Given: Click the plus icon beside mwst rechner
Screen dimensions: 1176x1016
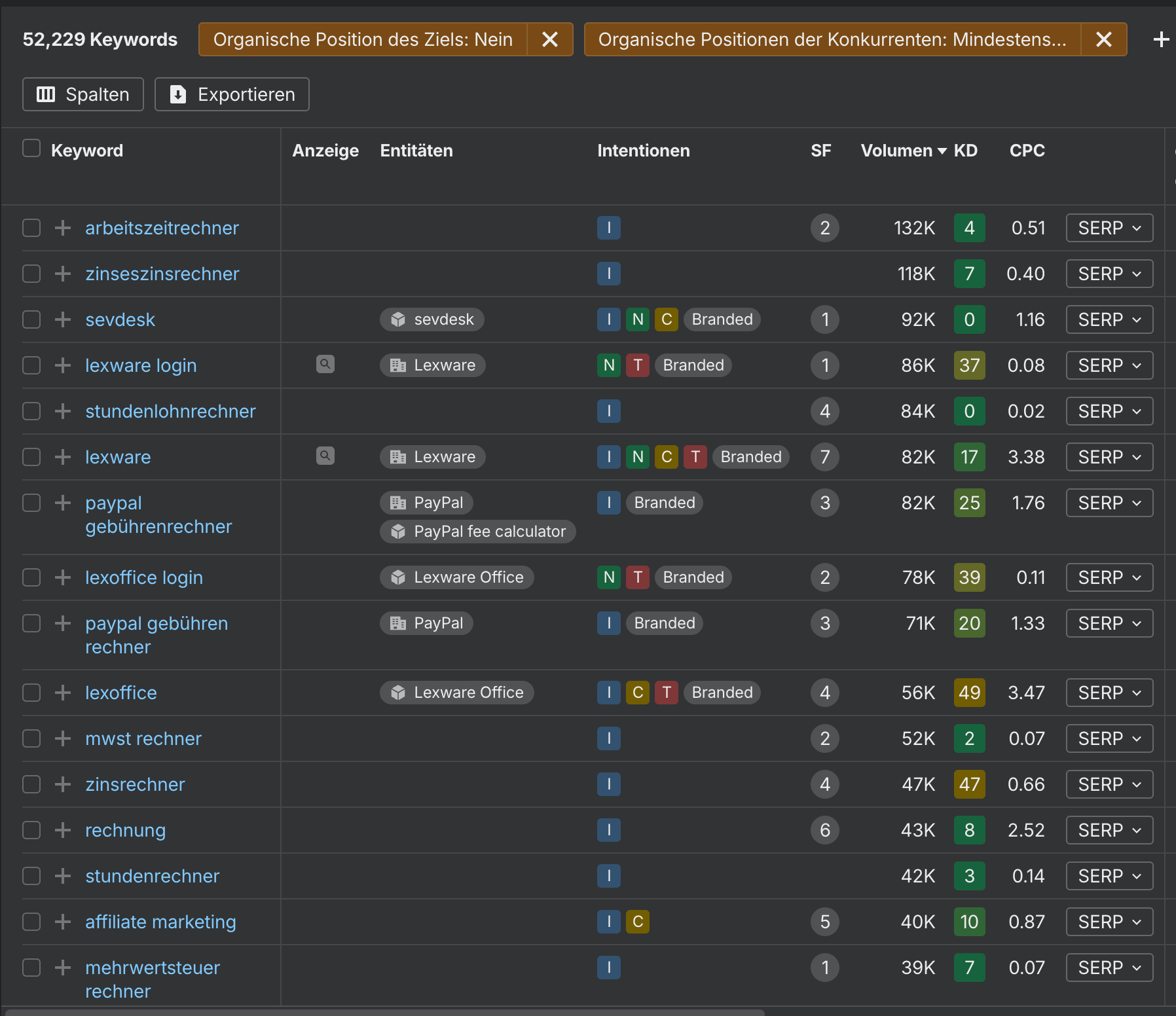Looking at the screenshot, I should coord(63,738).
